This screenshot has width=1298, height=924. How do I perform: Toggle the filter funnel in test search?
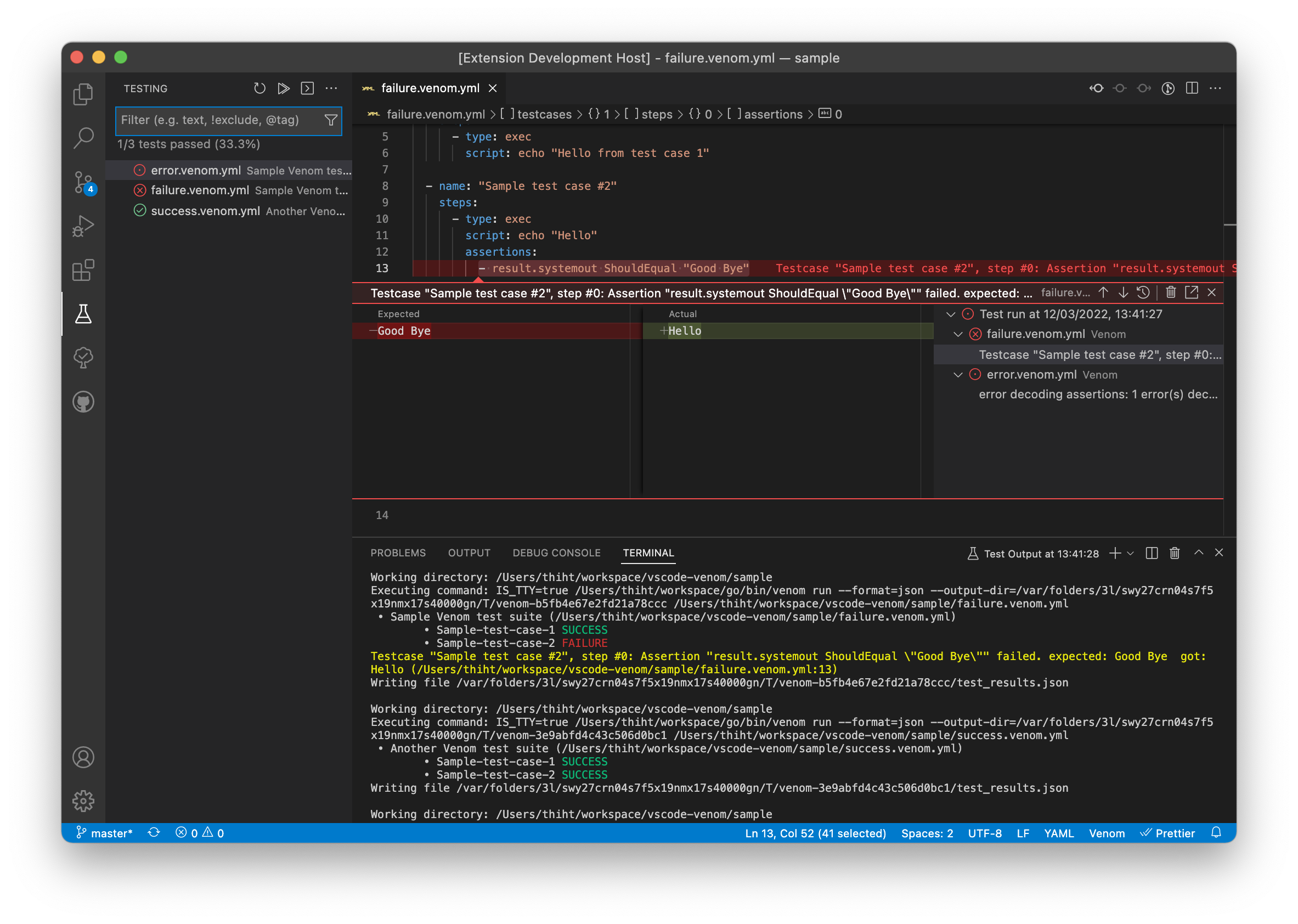click(330, 120)
